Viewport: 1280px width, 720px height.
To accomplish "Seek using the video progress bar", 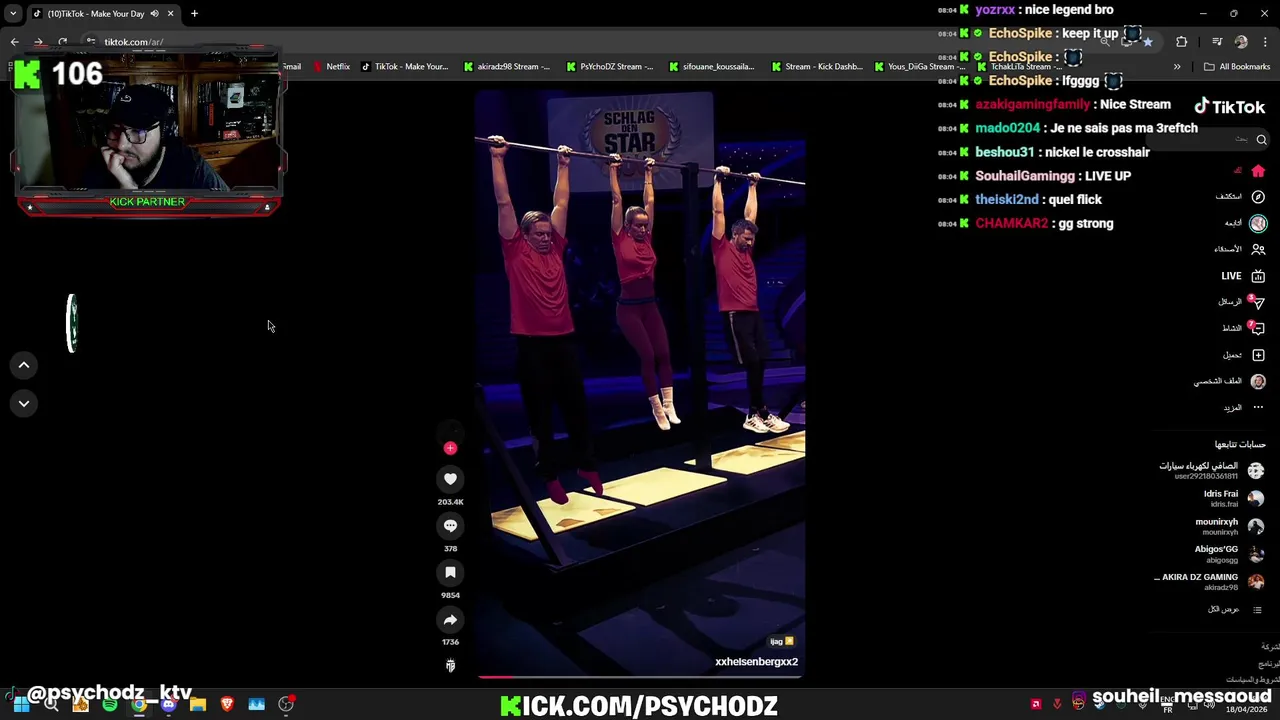I will [640, 677].
